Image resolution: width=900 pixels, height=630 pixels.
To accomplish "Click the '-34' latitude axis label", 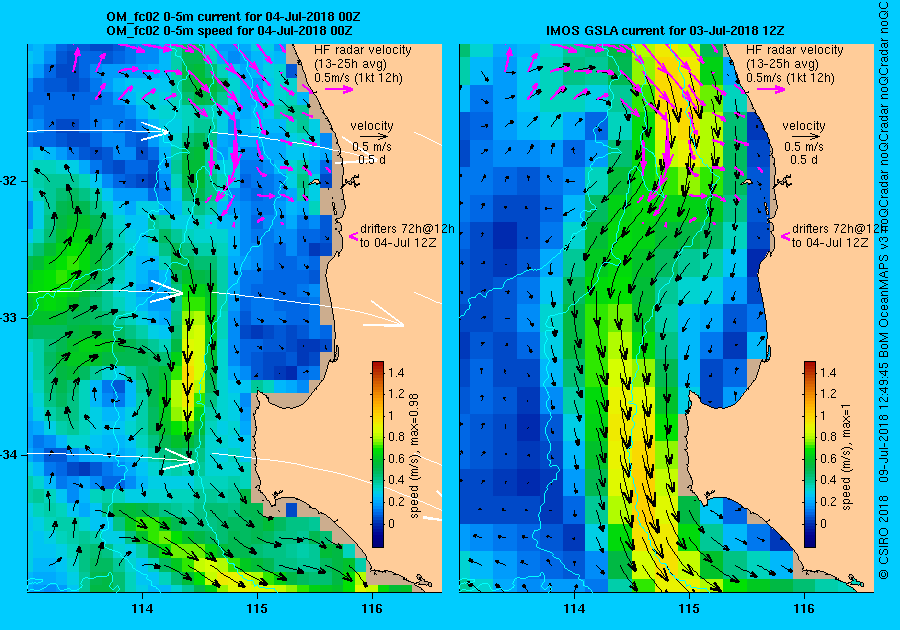I will (x=10, y=455).
